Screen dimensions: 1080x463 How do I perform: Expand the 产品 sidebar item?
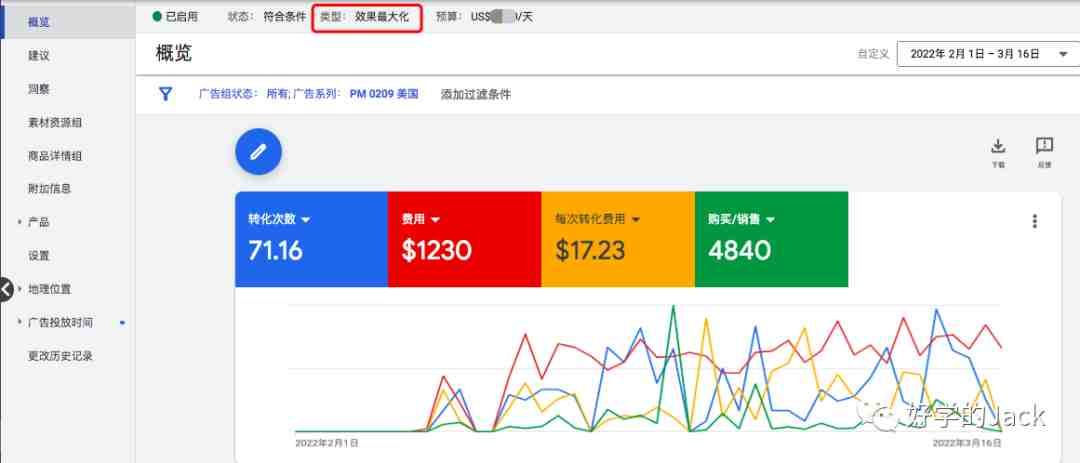click(x=20, y=222)
